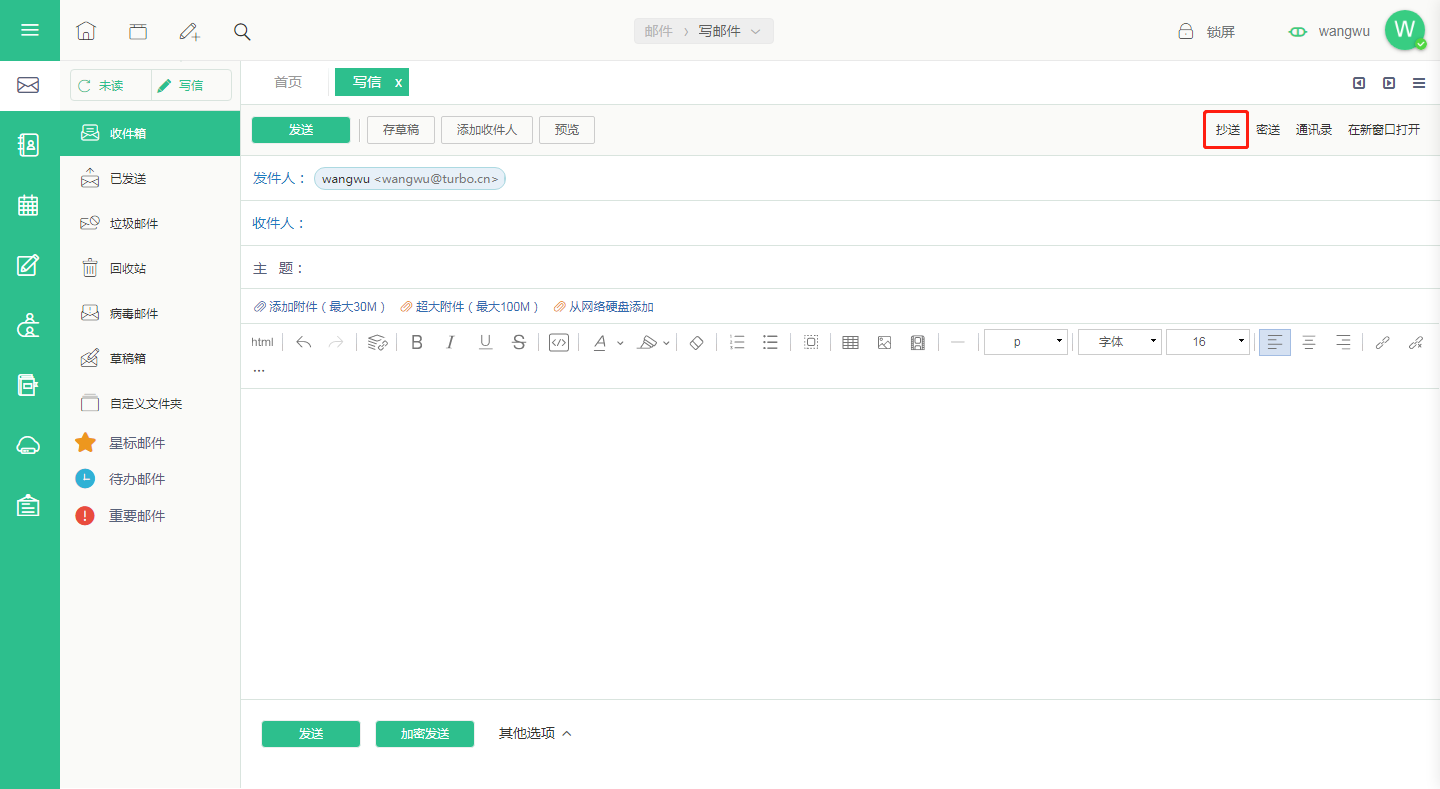Open the 字体 font family dropdown

coord(1120,342)
